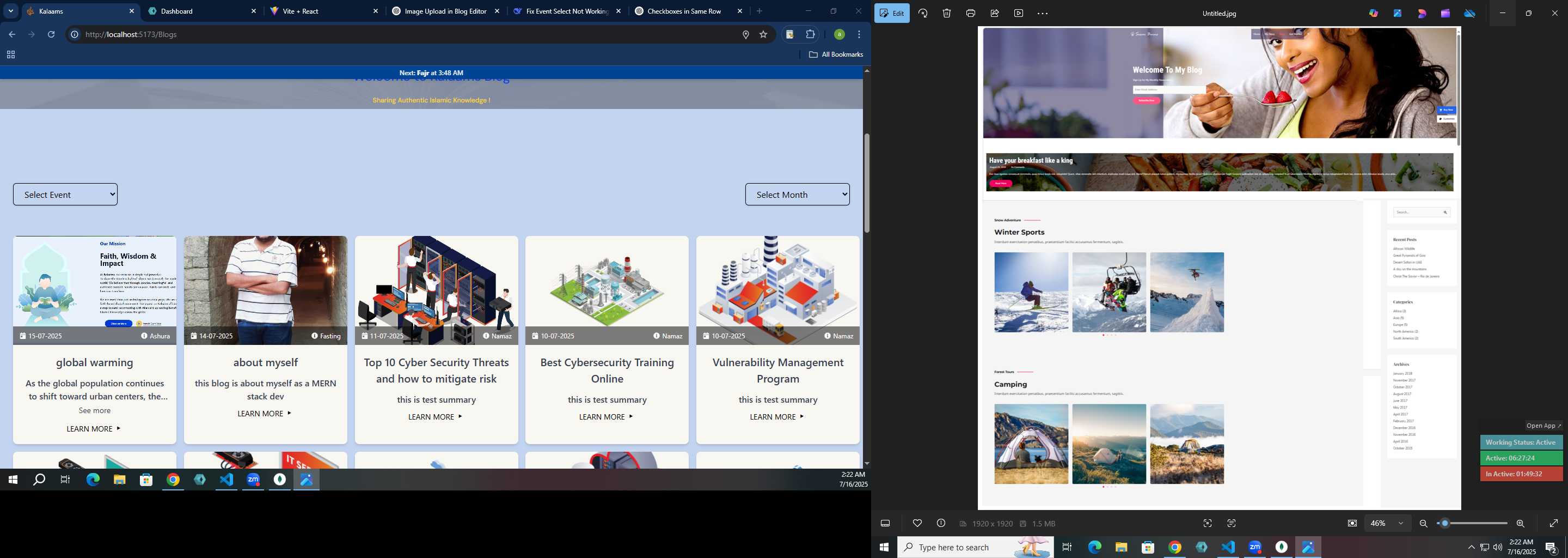
Task: Expand the system tray hidden icons chevron
Action: [1471, 547]
